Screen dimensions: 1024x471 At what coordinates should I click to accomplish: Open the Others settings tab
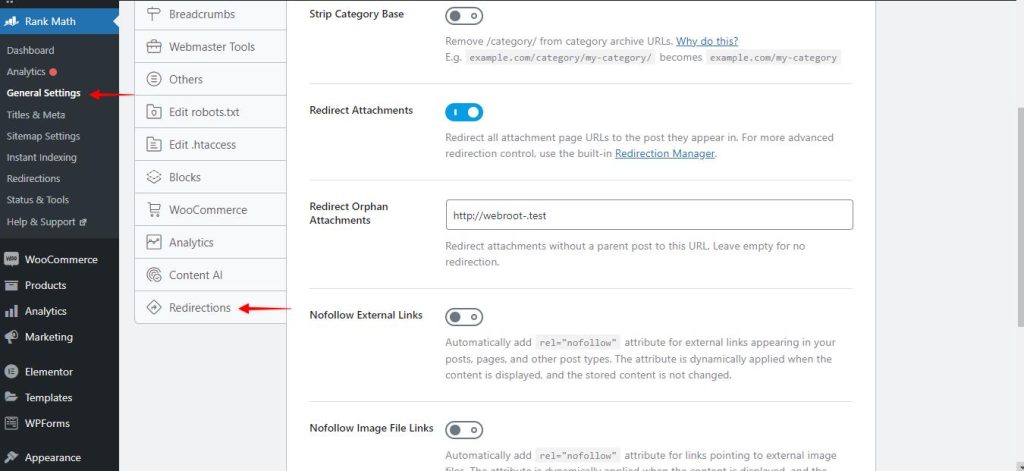(x=186, y=79)
